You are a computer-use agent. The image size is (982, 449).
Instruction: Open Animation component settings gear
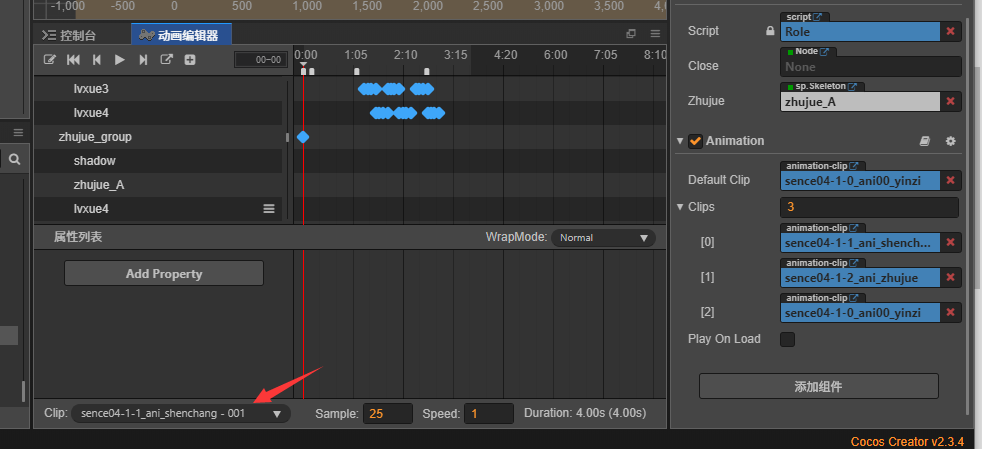point(951,142)
